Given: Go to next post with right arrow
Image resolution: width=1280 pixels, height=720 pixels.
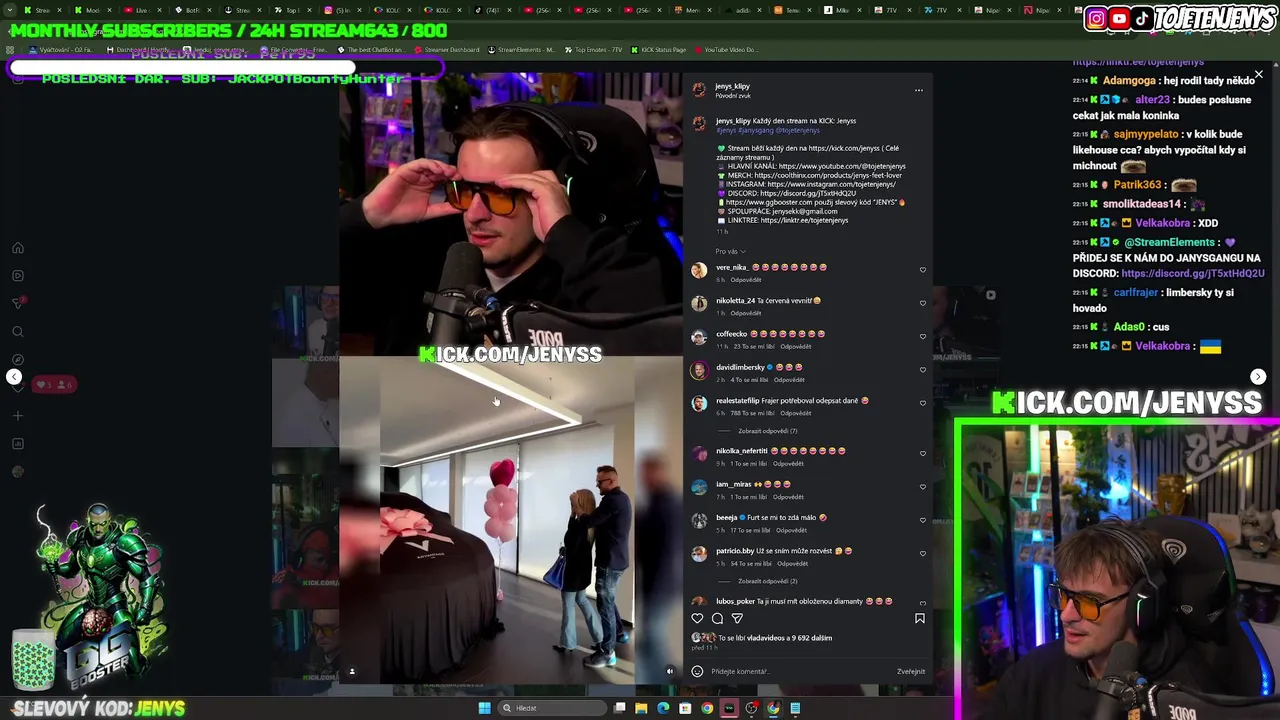Looking at the screenshot, I should tap(1258, 377).
